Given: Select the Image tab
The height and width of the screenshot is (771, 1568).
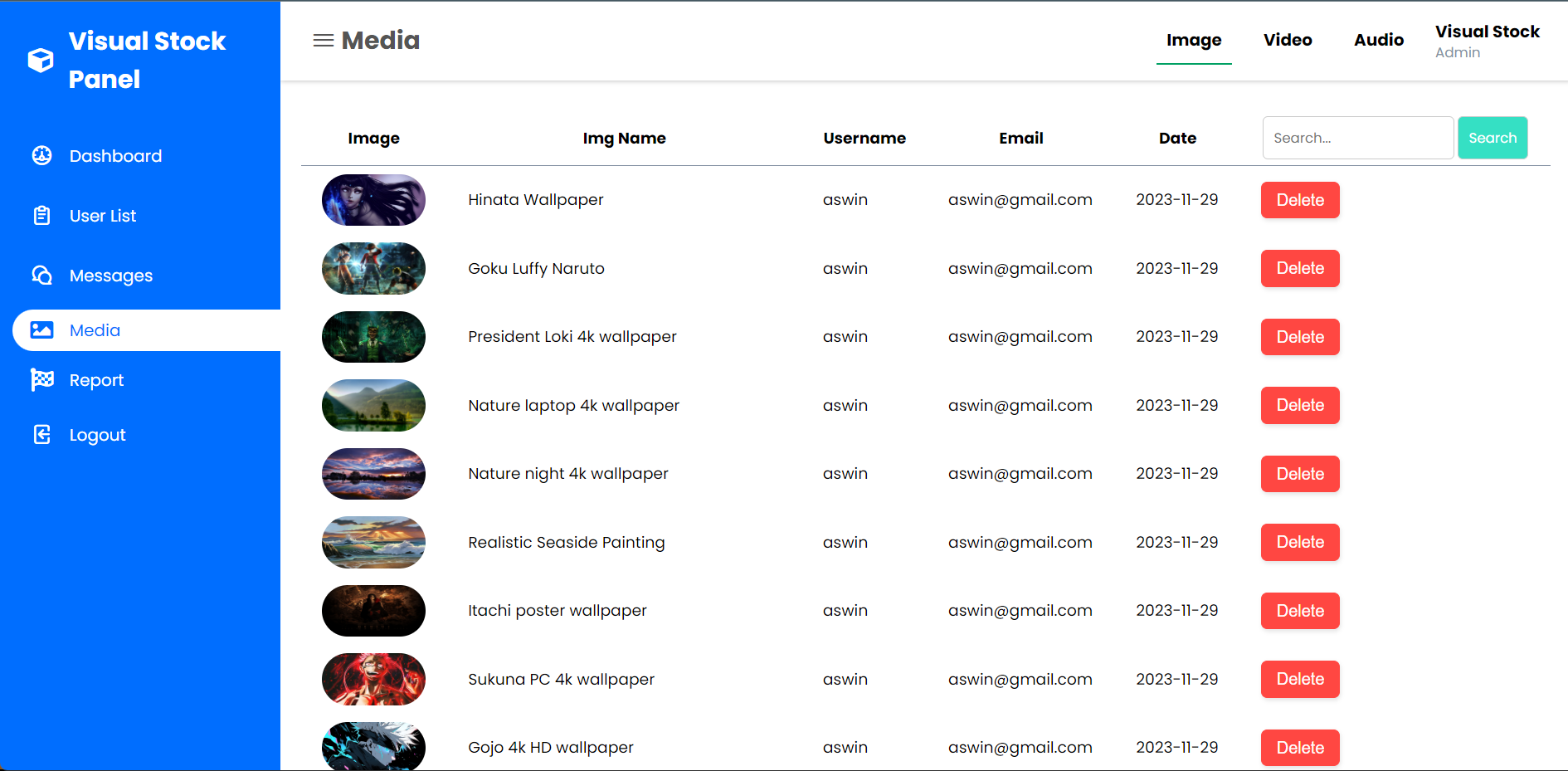Looking at the screenshot, I should click(x=1193, y=40).
